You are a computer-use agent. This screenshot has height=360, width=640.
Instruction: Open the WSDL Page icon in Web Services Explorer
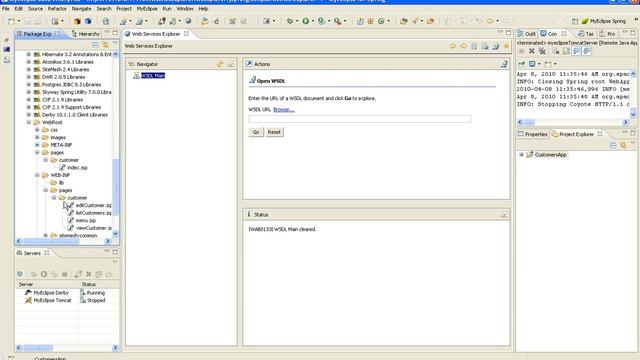pyautogui.click(x=496, y=46)
